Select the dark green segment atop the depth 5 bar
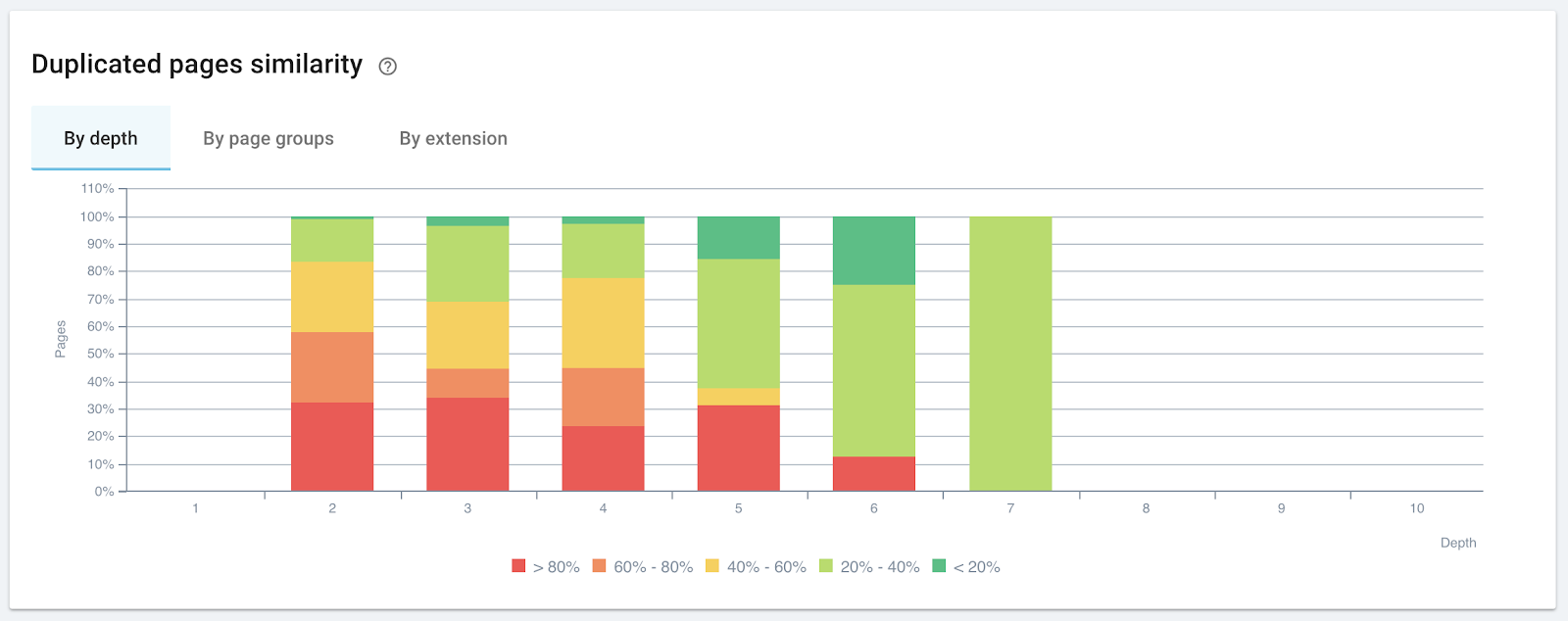 [738, 235]
